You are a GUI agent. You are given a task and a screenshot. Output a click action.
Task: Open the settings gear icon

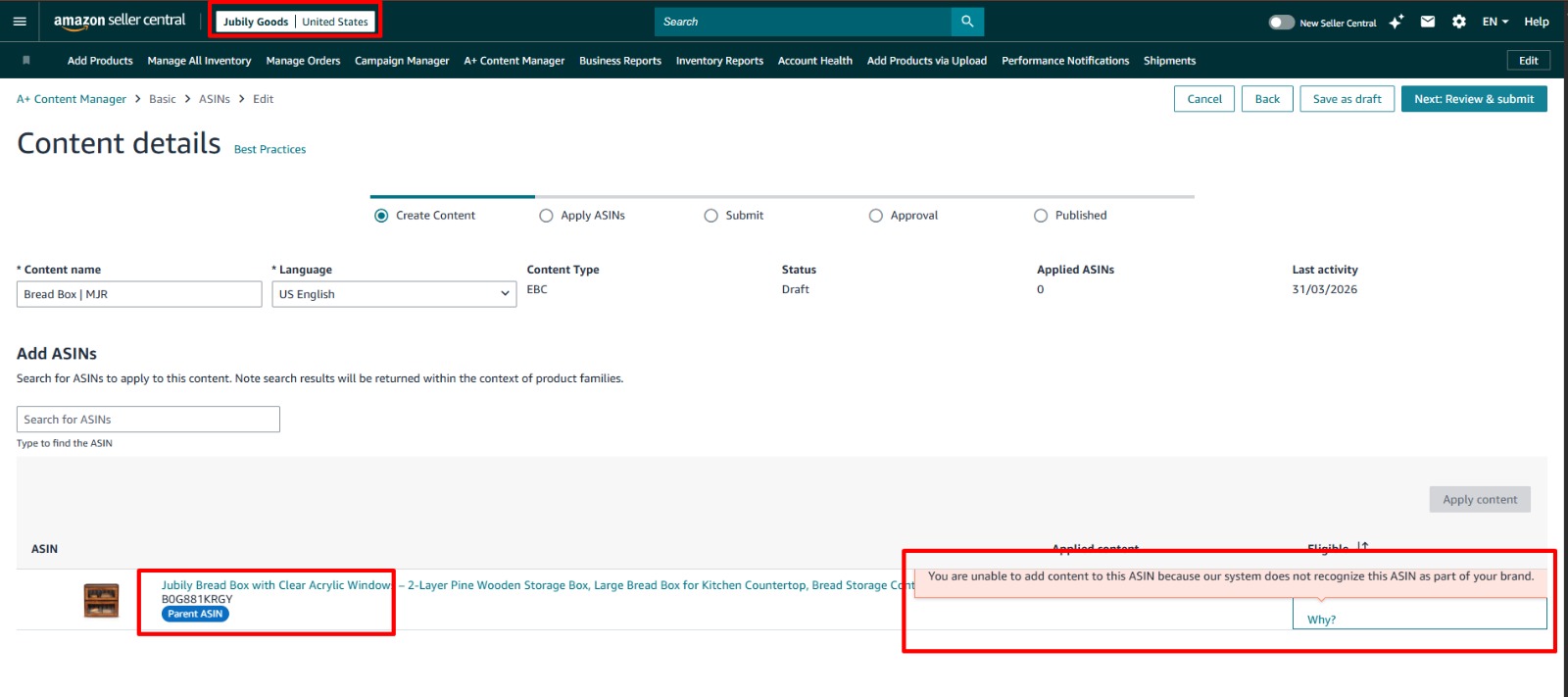1459,22
